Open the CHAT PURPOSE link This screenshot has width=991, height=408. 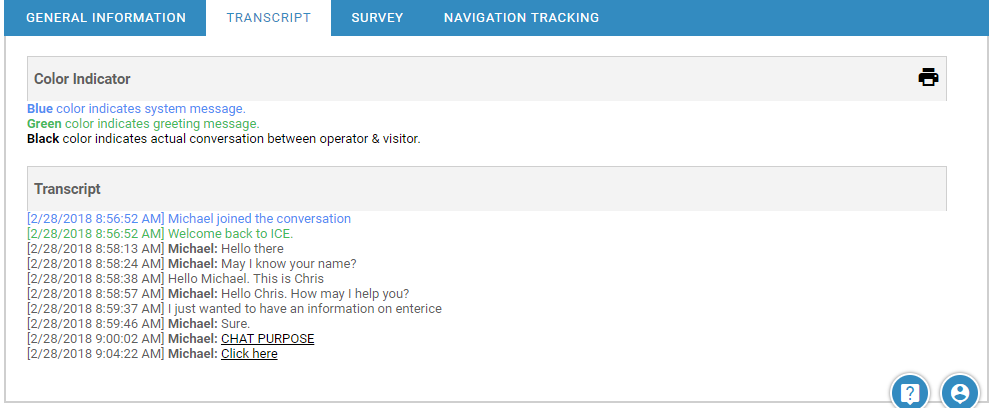267,339
